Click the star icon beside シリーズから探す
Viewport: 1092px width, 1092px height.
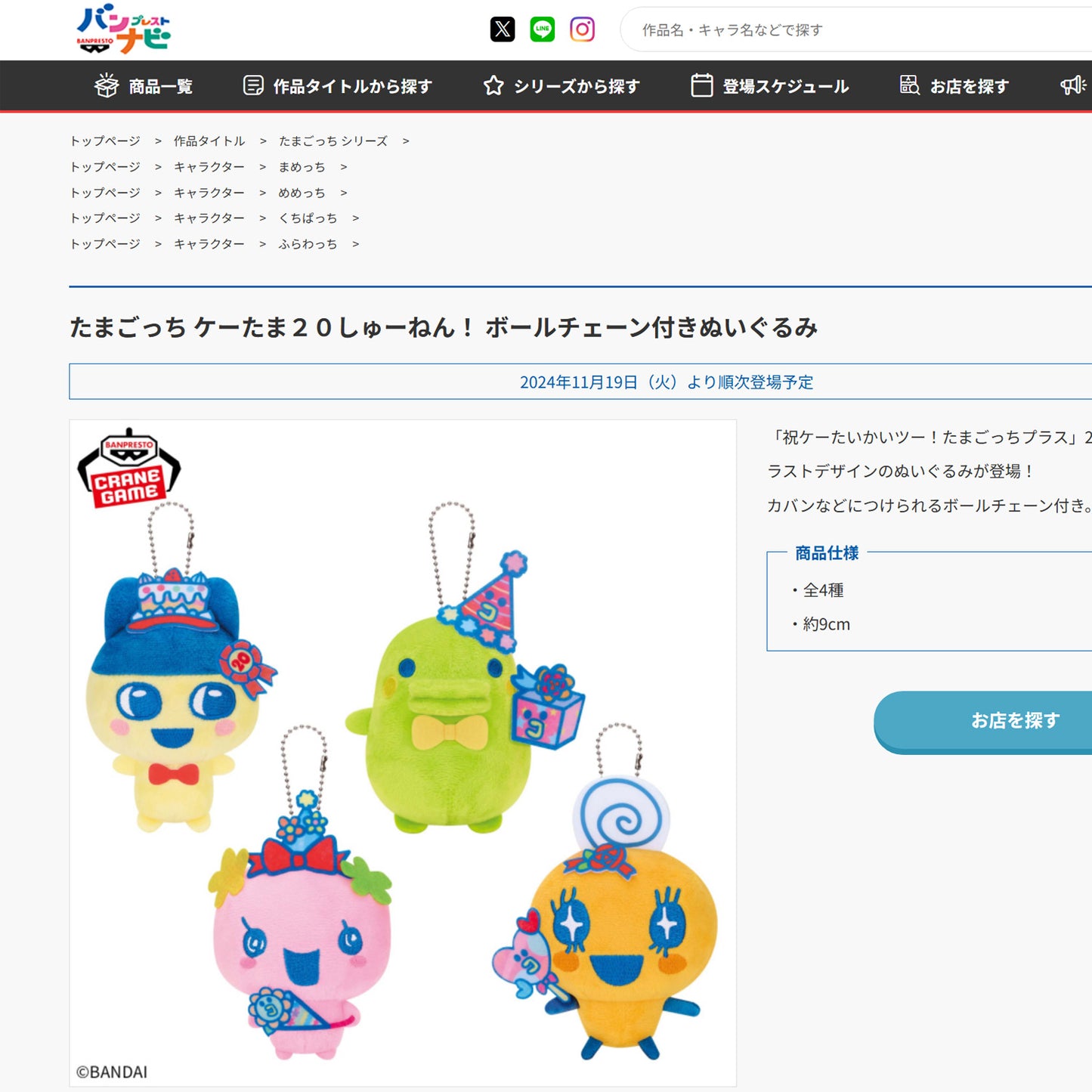click(493, 86)
